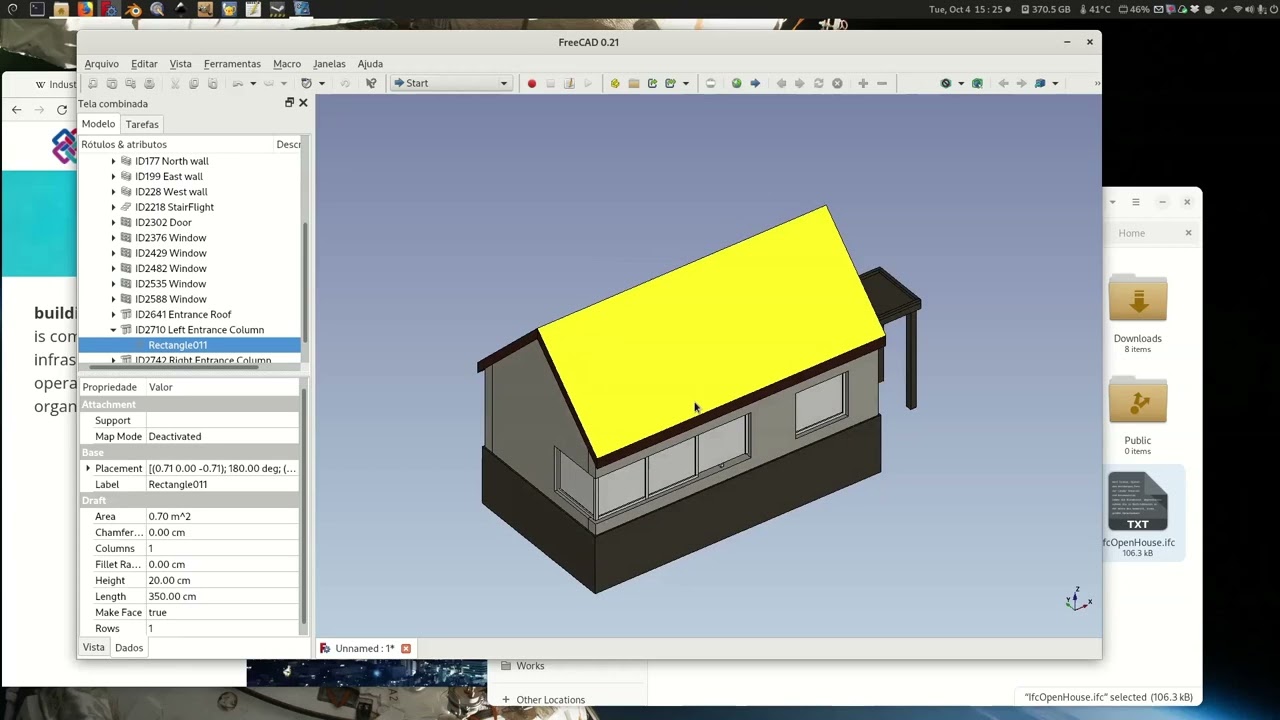
Task: Change the Make Face true value
Action: (222, 612)
